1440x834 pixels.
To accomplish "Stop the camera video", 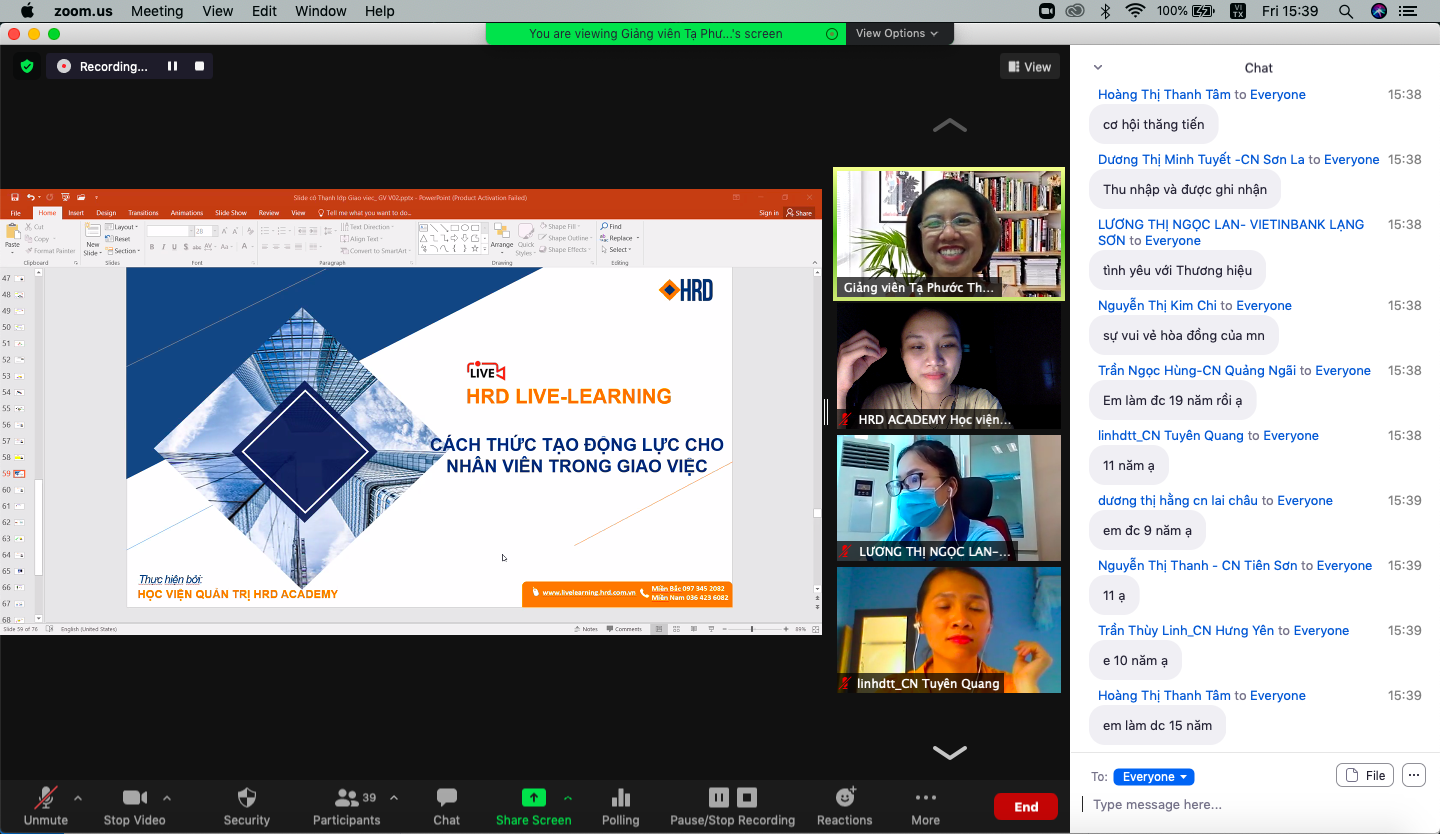I will (135, 805).
